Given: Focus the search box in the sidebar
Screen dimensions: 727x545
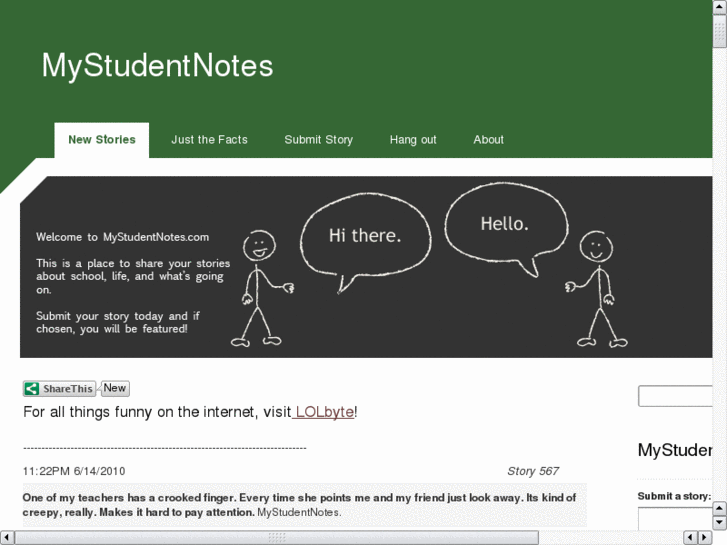Looking at the screenshot, I should click(x=676, y=397).
